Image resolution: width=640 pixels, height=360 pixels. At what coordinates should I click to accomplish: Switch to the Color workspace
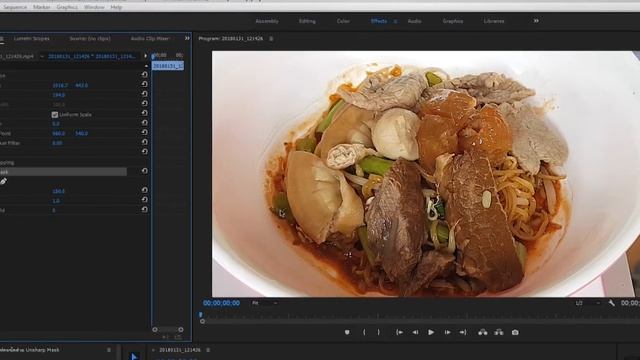coord(343,21)
